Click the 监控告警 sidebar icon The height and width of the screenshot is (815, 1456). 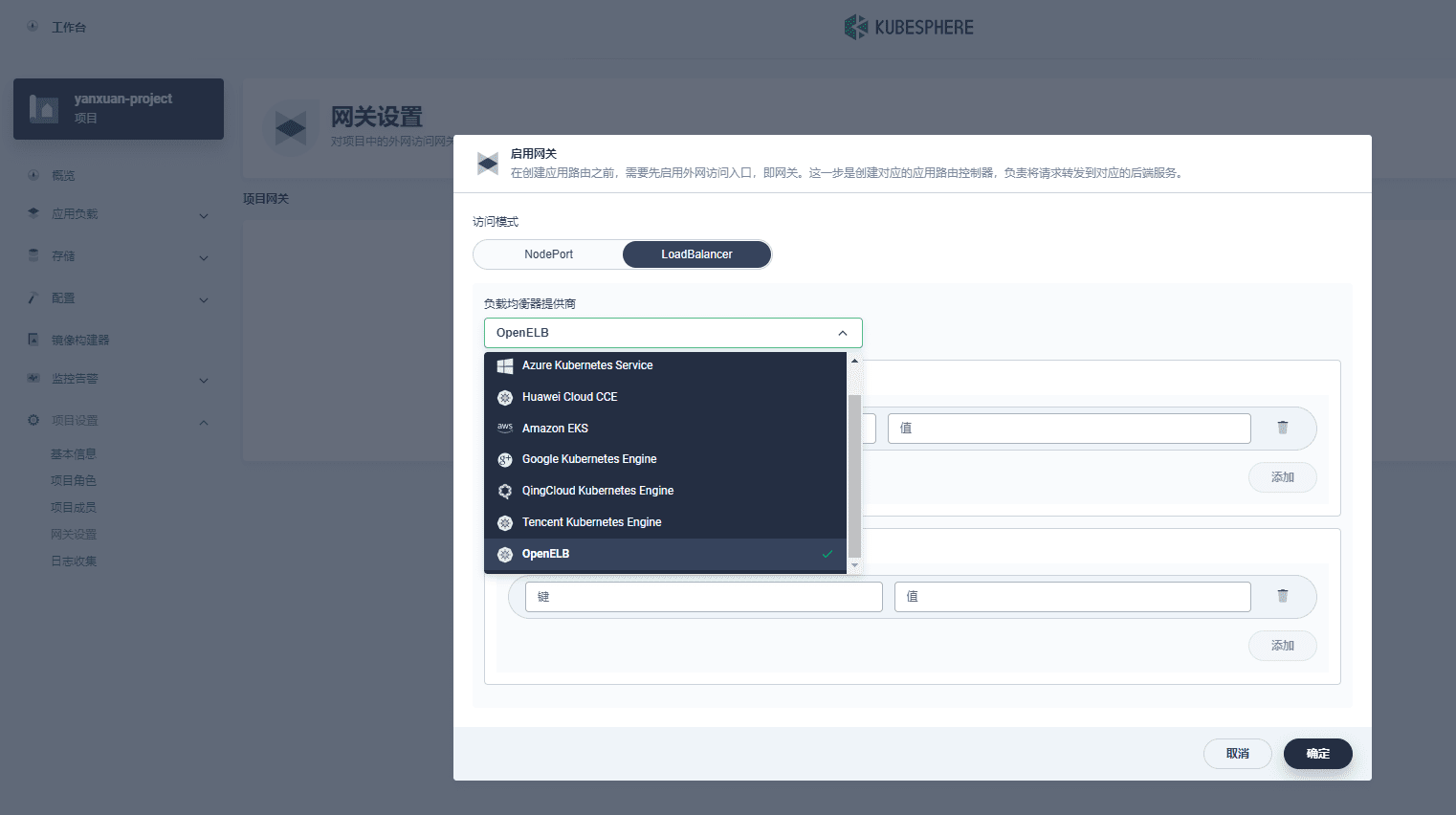pyautogui.click(x=33, y=378)
